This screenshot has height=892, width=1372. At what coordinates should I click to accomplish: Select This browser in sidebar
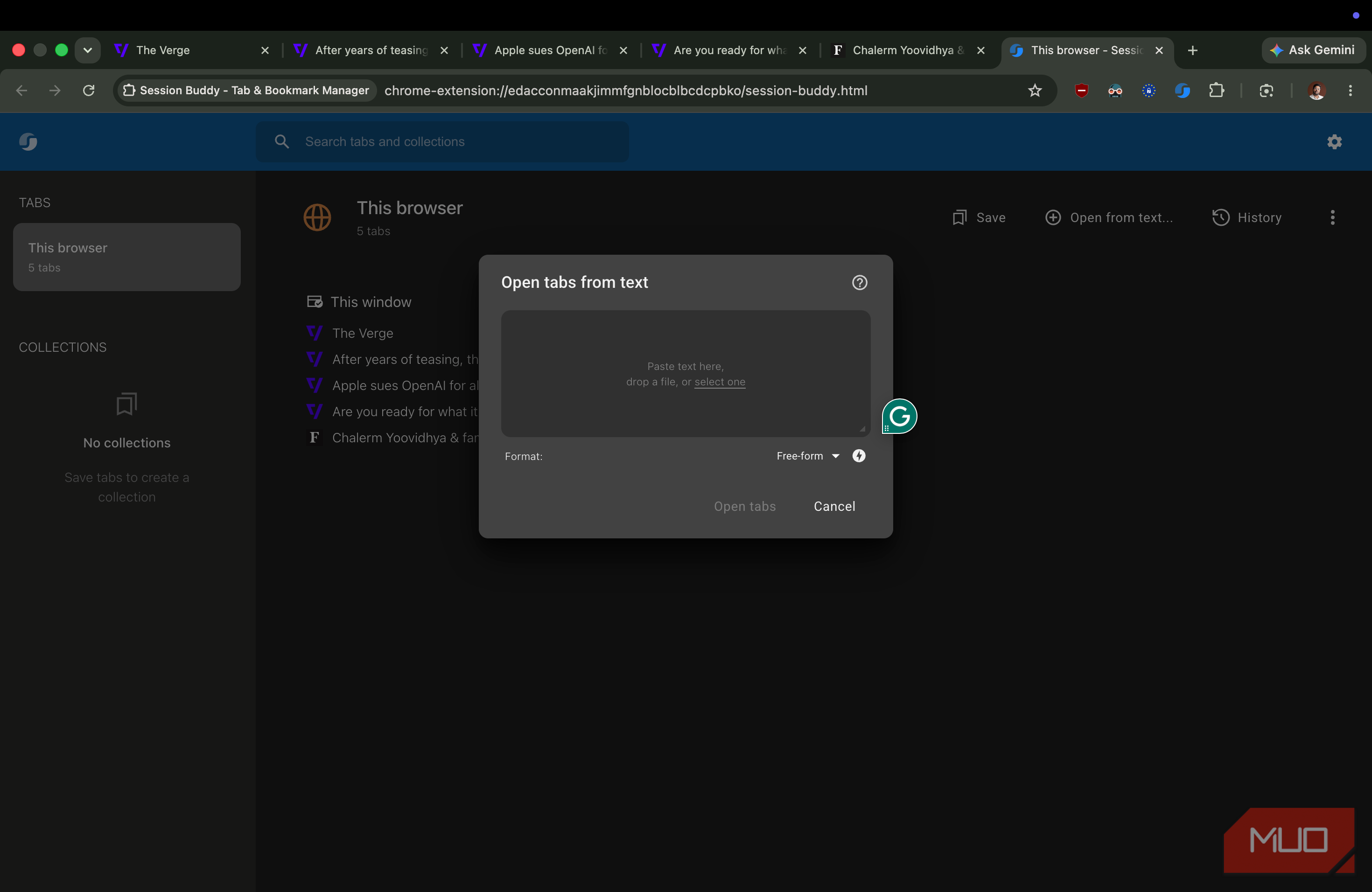127,257
